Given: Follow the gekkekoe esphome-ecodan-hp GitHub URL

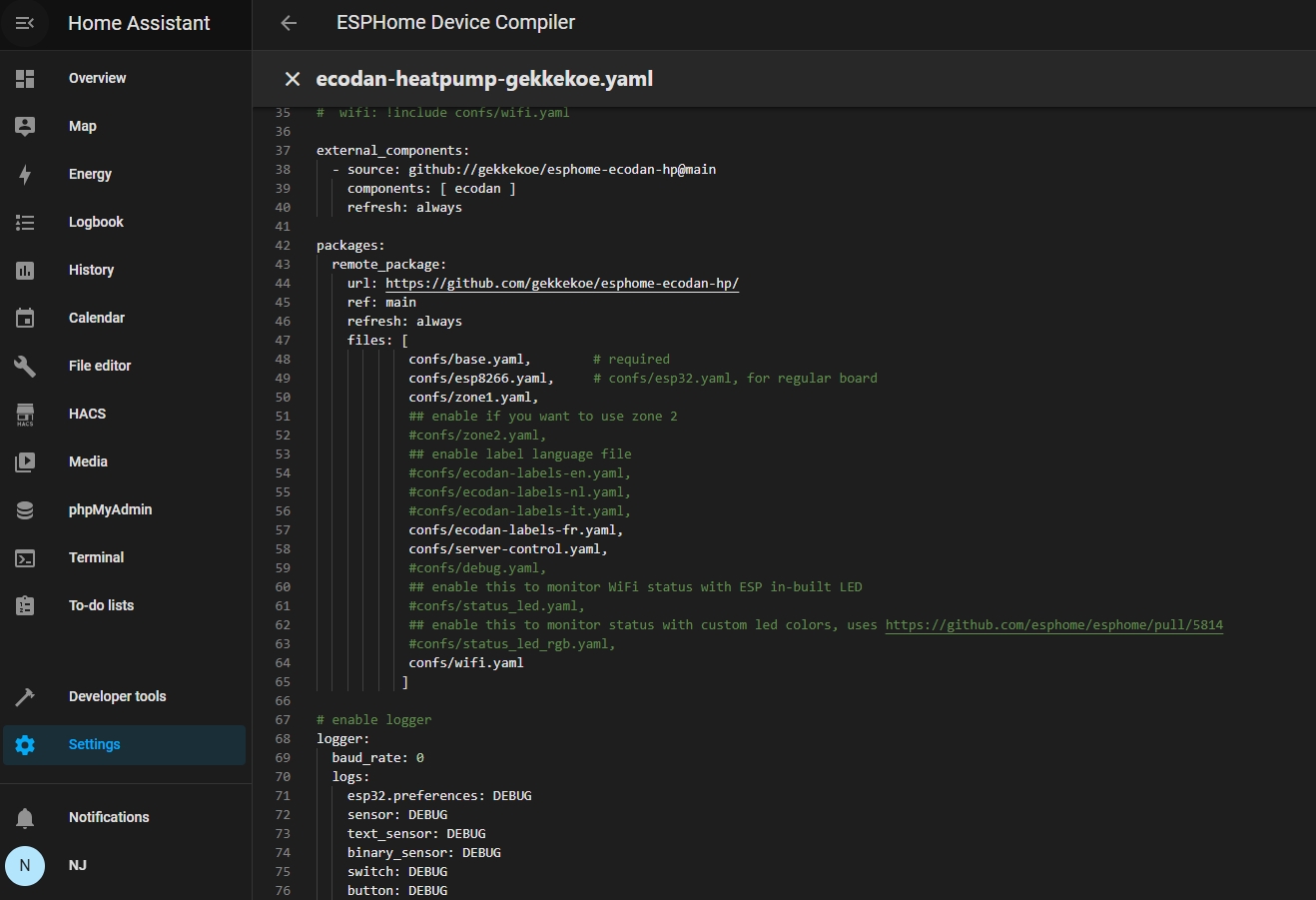Looking at the screenshot, I should tap(562, 284).
